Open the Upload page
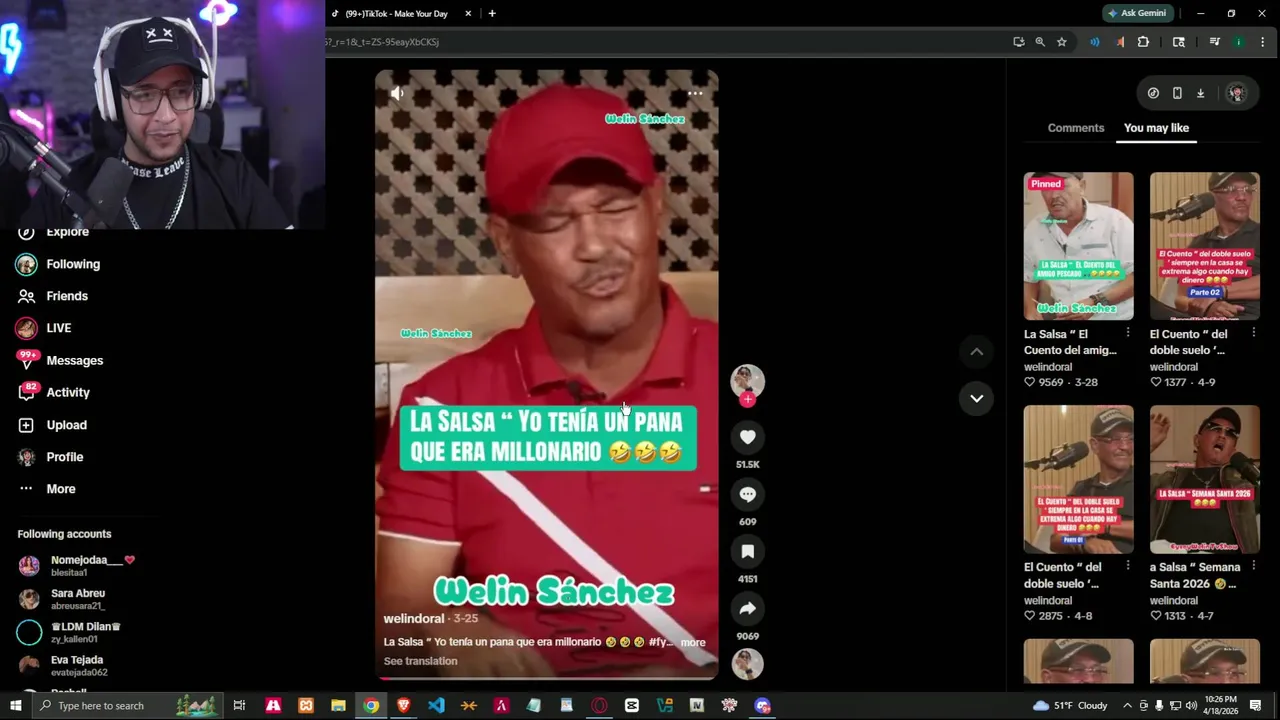Image resolution: width=1280 pixels, height=720 pixels. [66, 425]
